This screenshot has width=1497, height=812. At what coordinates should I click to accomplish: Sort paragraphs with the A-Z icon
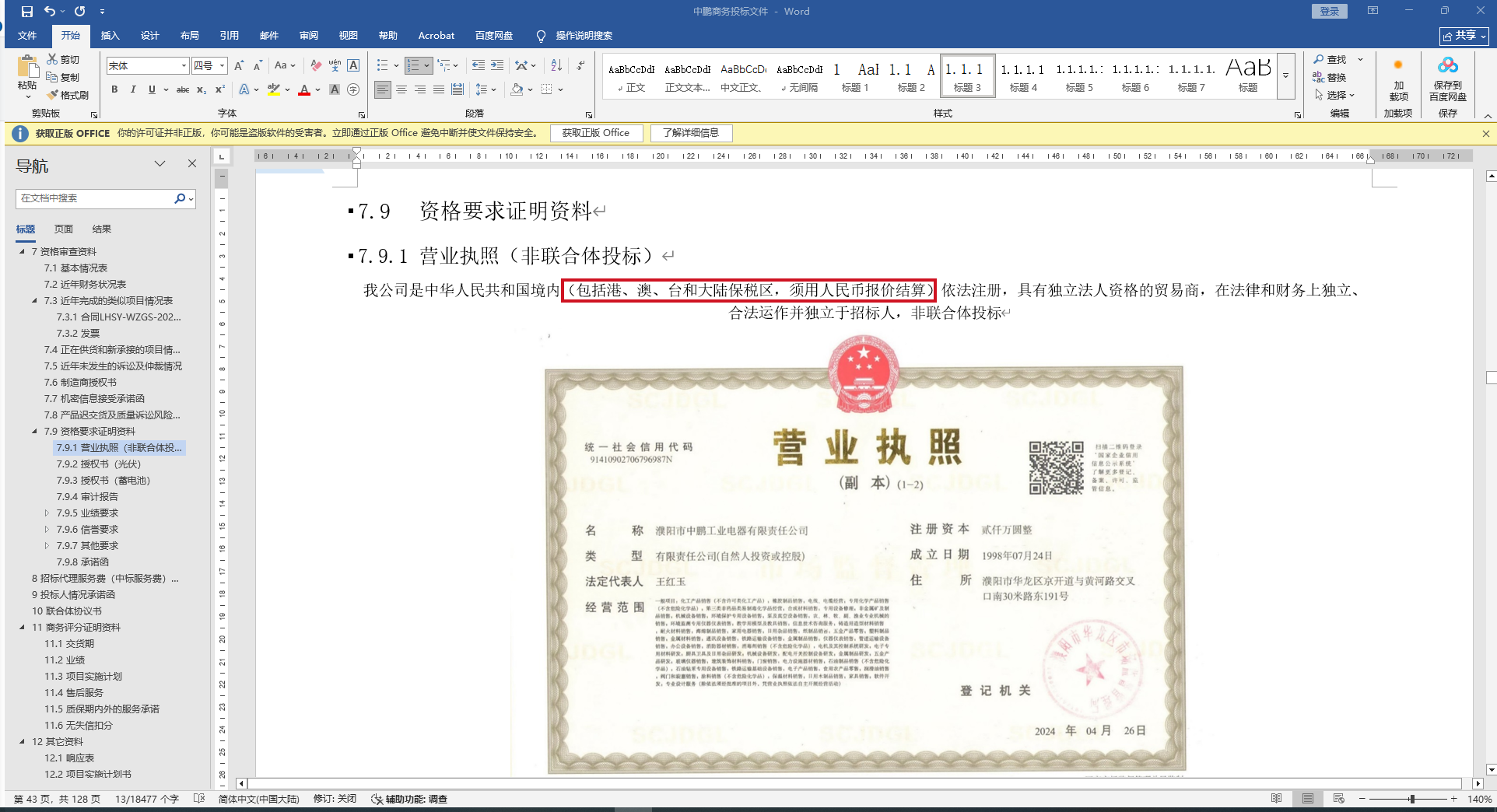coord(556,65)
